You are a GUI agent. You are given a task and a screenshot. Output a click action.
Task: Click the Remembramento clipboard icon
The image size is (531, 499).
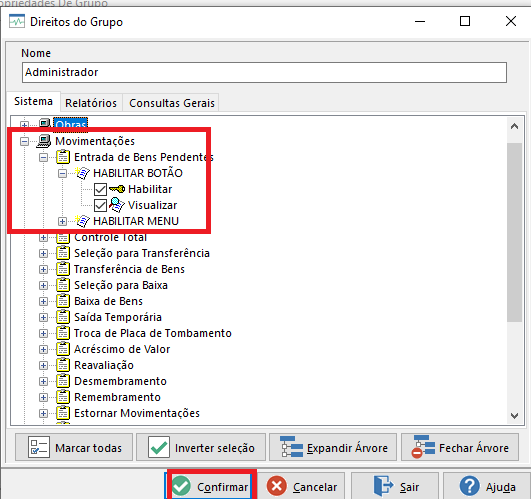click(63, 397)
